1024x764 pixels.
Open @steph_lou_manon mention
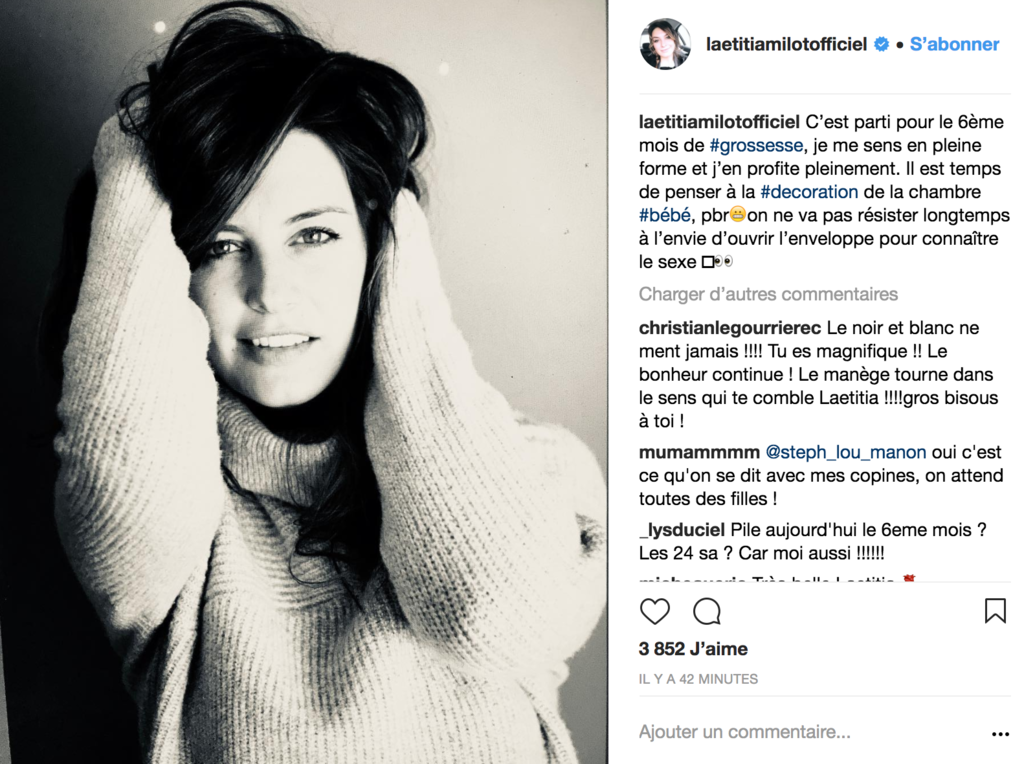click(x=846, y=453)
